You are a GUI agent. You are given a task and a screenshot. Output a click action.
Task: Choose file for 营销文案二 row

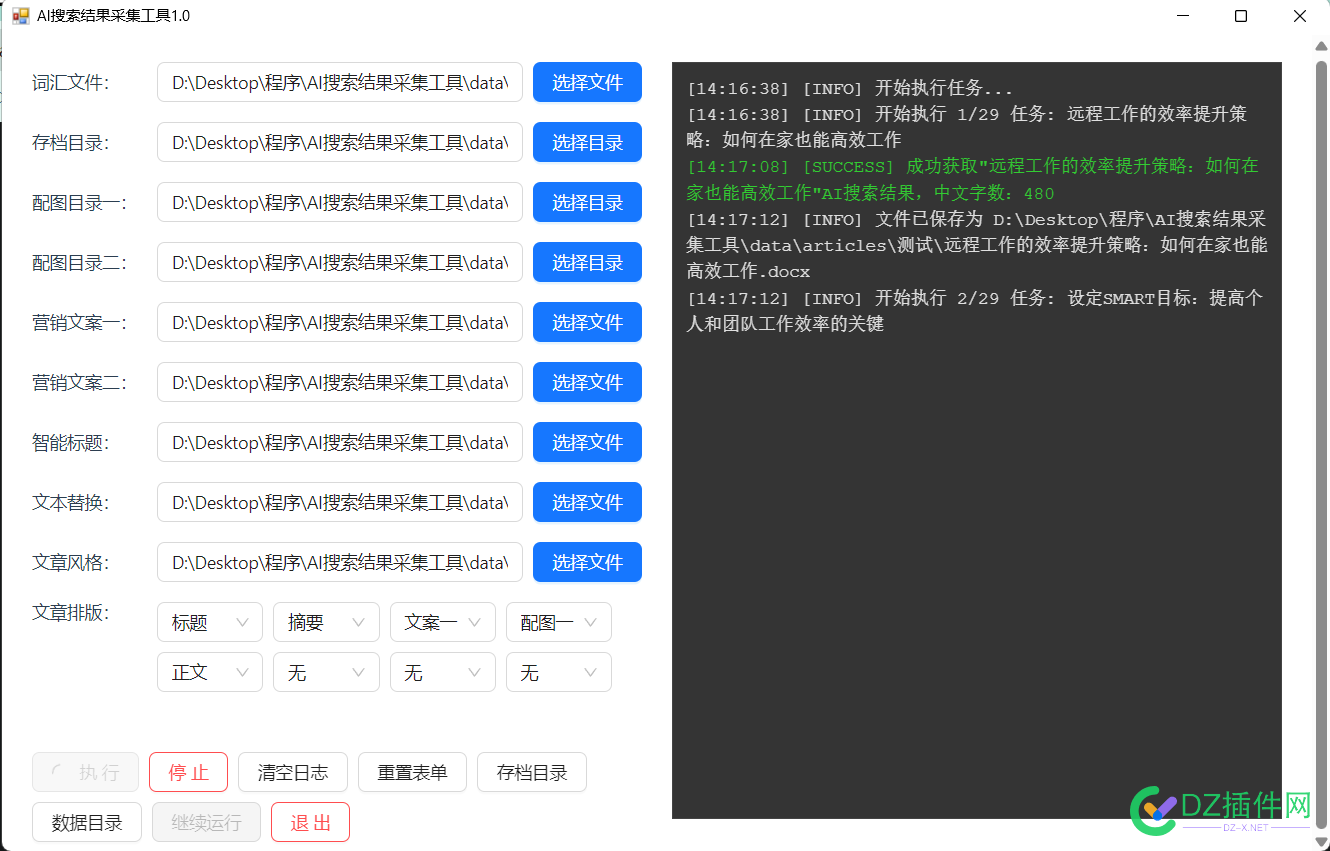coord(587,382)
